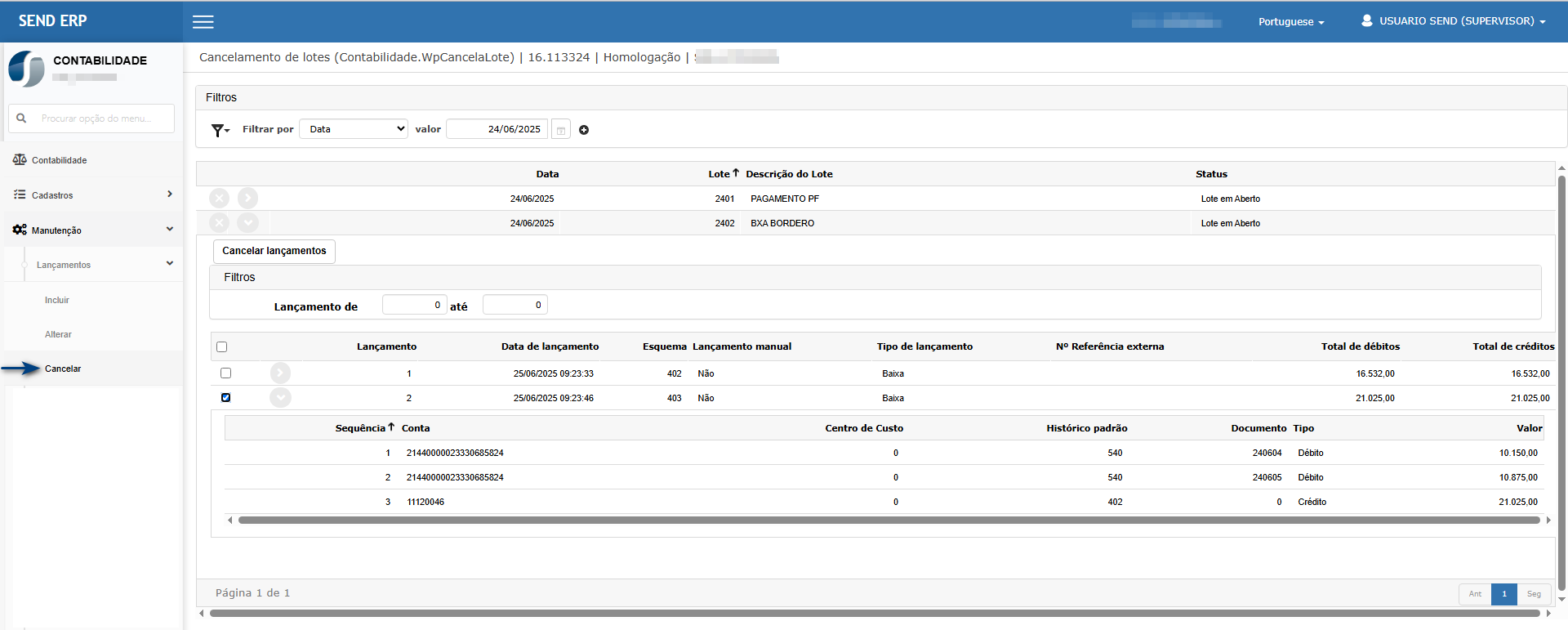Select page 1 in pagination
1568x630 pixels.
pos(1504,594)
